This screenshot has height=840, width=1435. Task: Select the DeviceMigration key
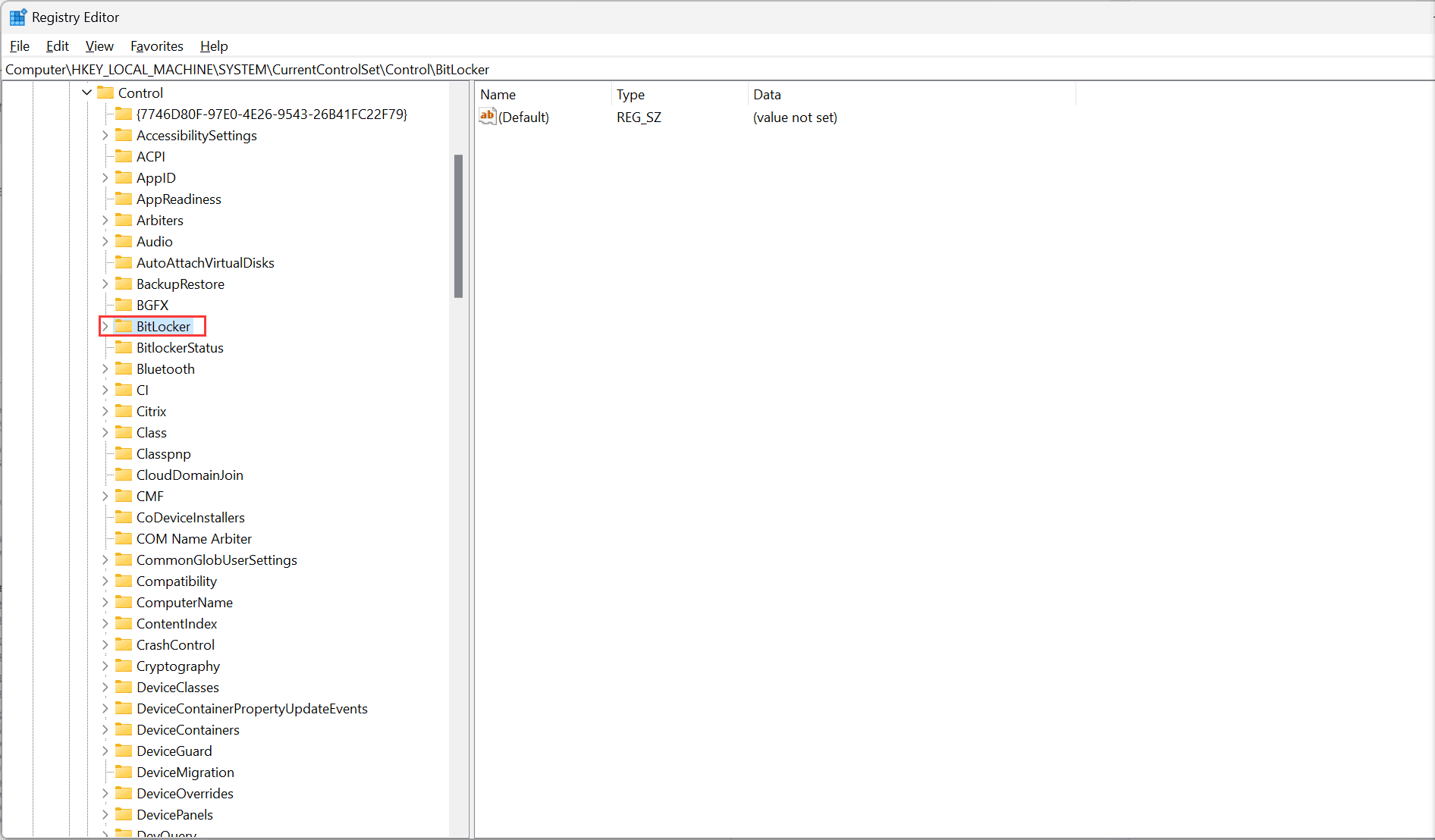(185, 772)
